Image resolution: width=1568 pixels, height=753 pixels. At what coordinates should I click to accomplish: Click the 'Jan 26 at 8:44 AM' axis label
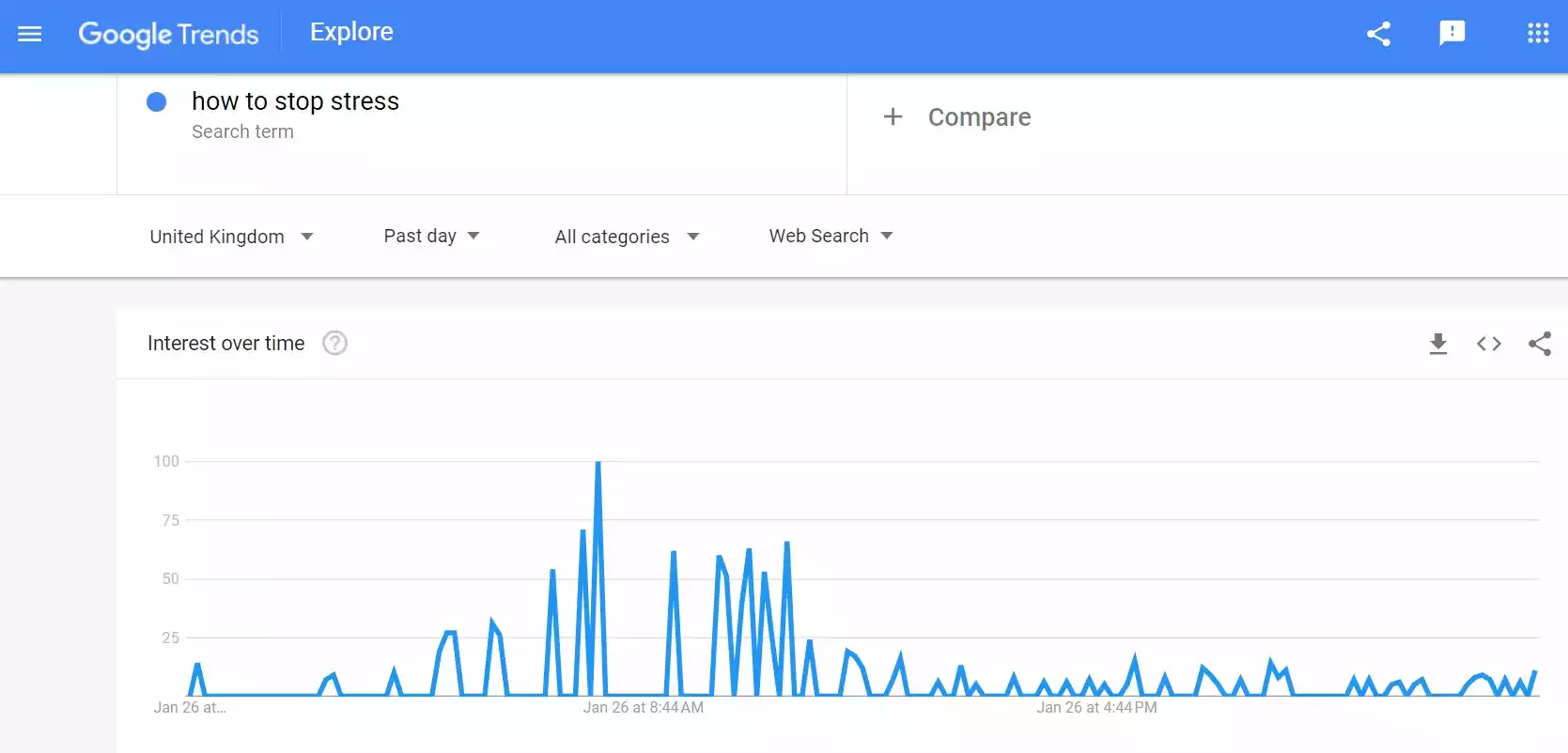tap(643, 708)
